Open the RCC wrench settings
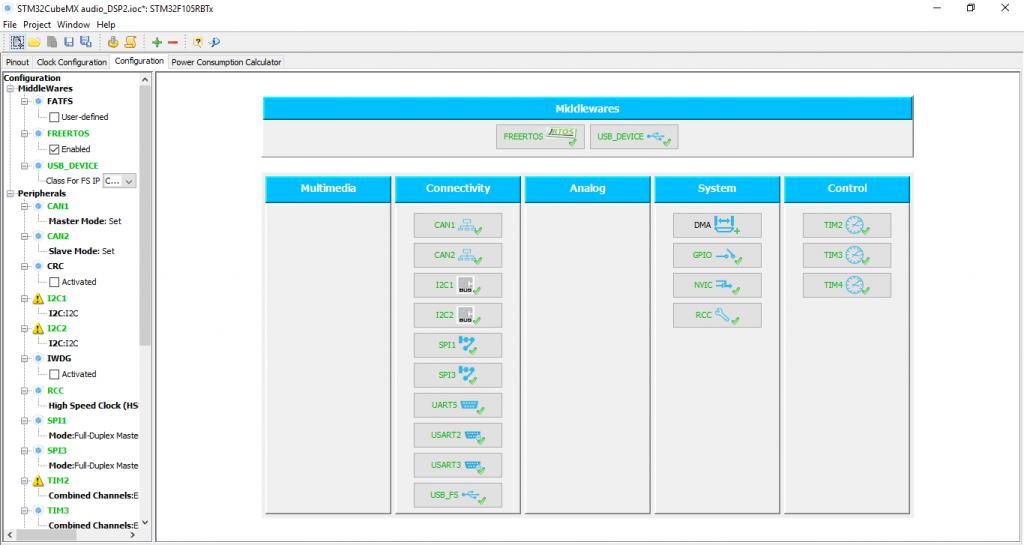1024x545 pixels. tap(717, 316)
